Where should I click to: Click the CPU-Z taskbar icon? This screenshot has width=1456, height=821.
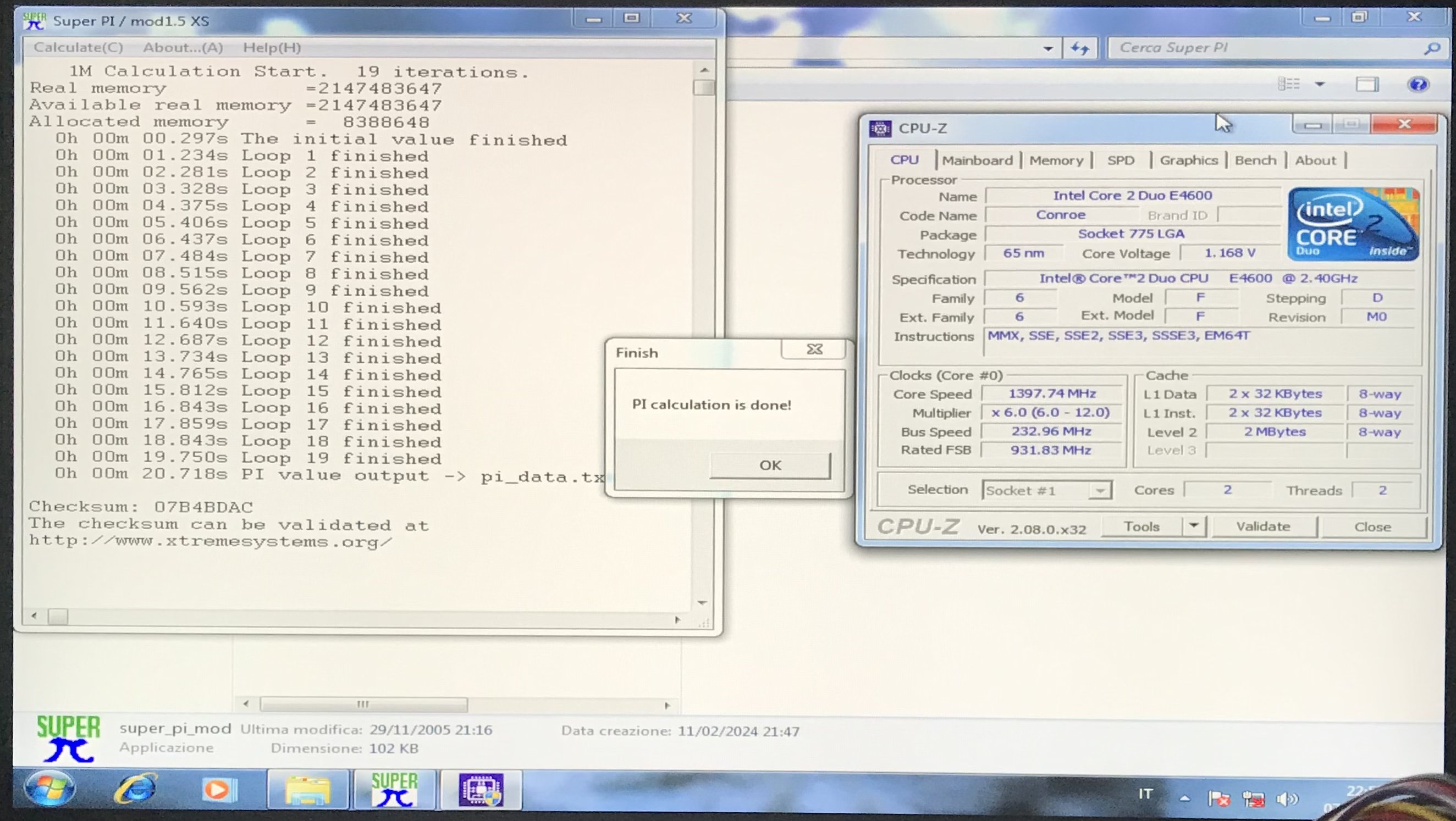[x=481, y=789]
